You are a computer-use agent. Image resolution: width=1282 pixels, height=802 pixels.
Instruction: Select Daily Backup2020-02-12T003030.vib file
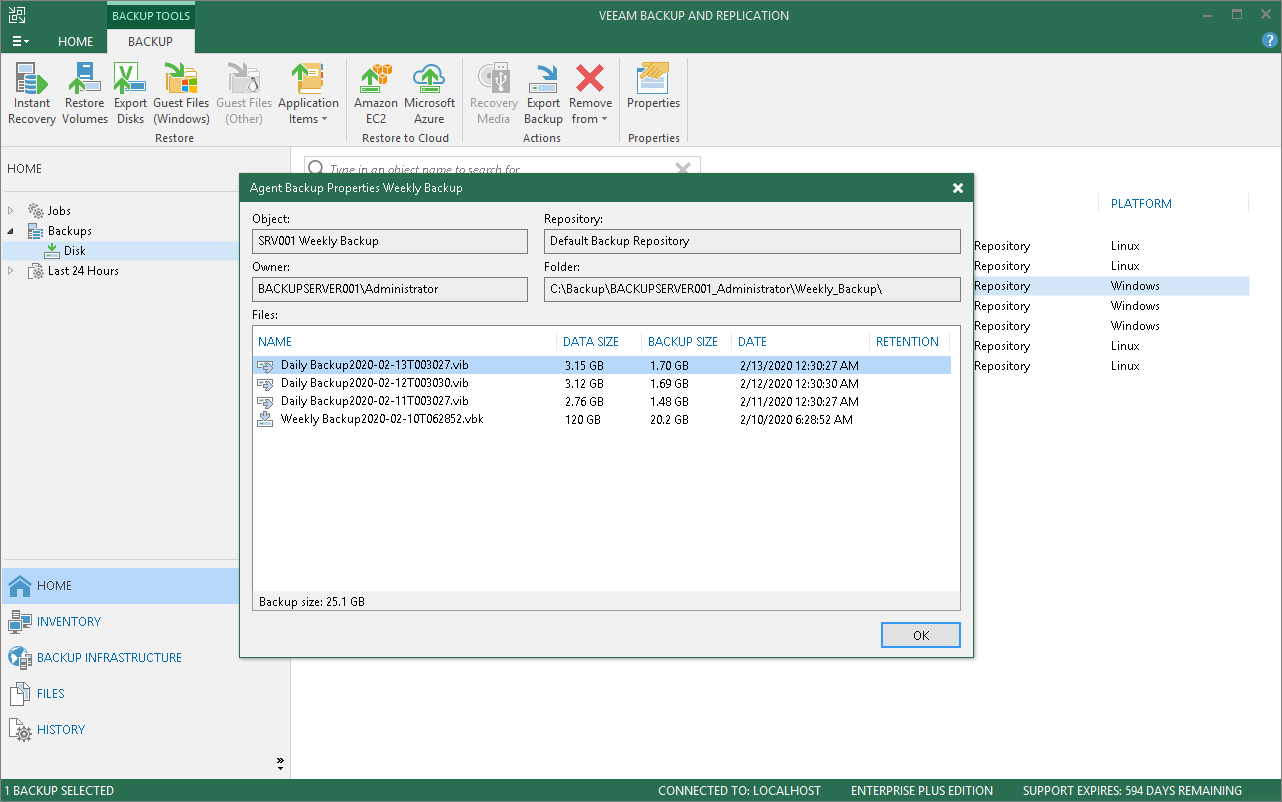click(x=602, y=384)
